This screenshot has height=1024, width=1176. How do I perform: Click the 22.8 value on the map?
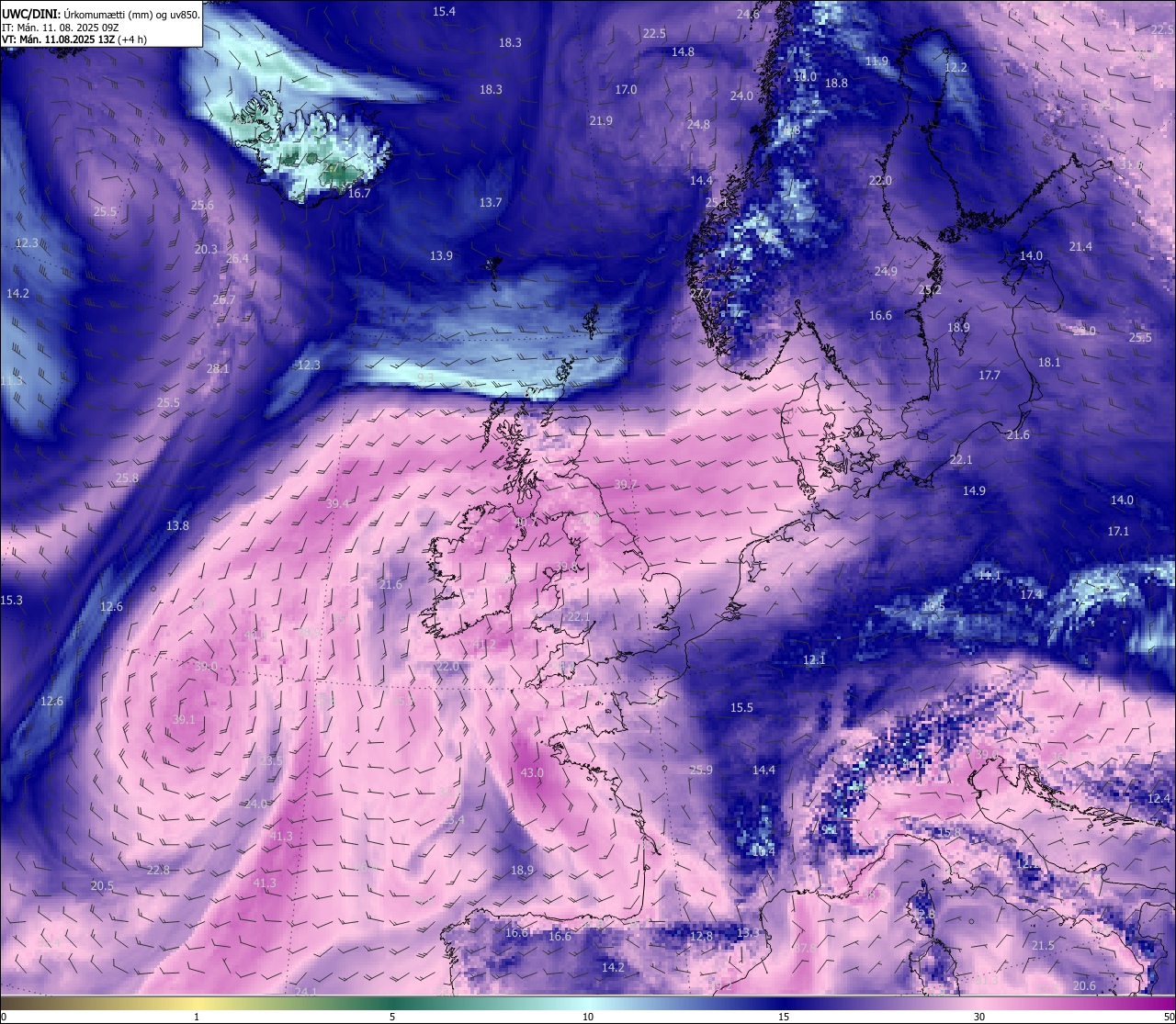point(158,870)
